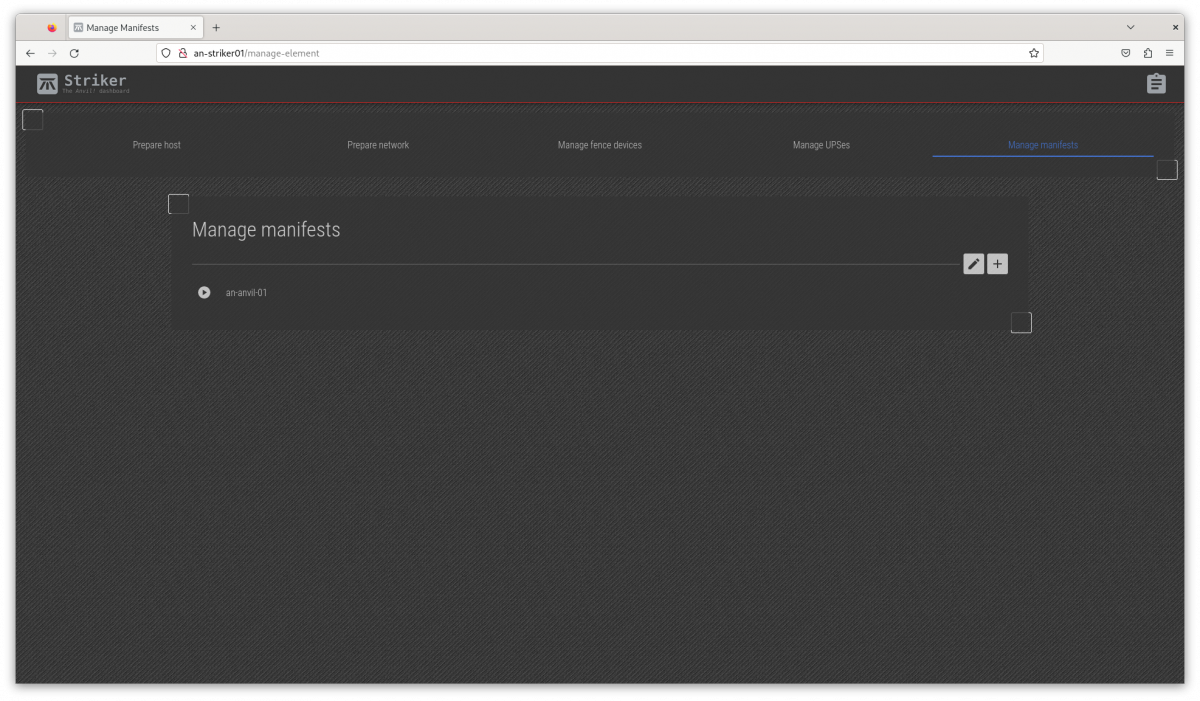Reload the page with the refresh icon

74,53
